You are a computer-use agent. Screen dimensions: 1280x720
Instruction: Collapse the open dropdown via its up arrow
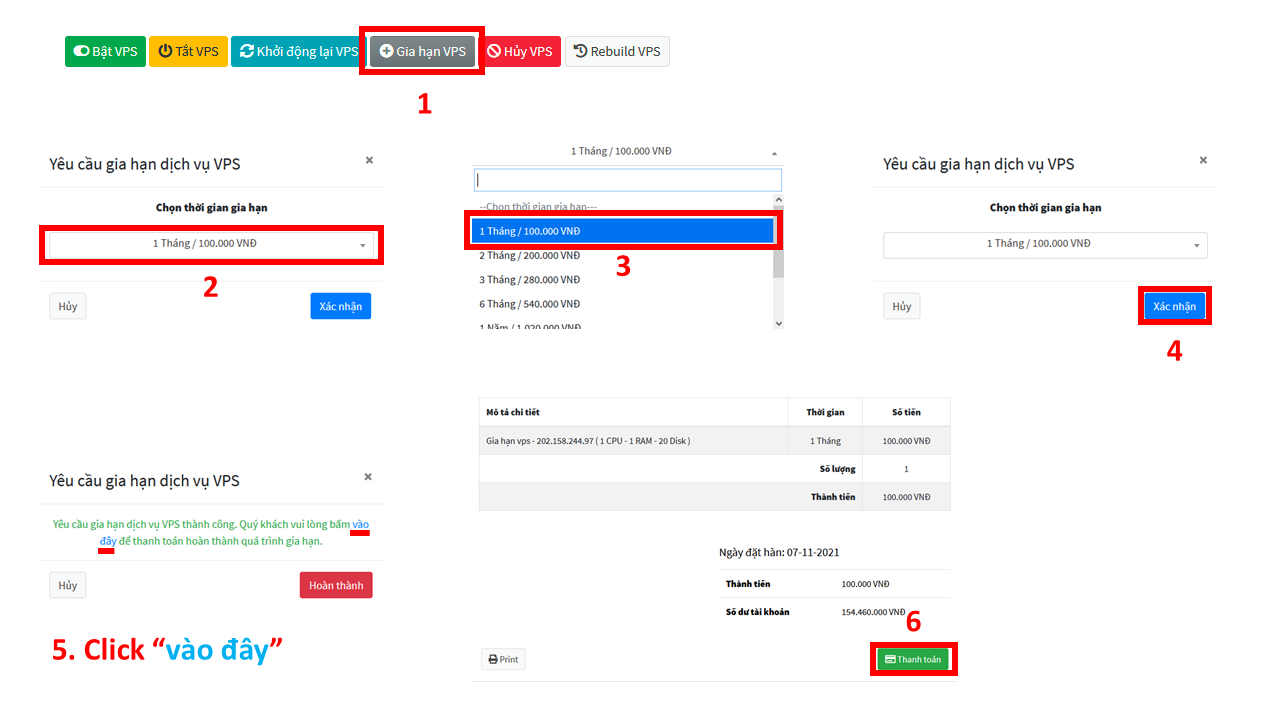(774, 153)
